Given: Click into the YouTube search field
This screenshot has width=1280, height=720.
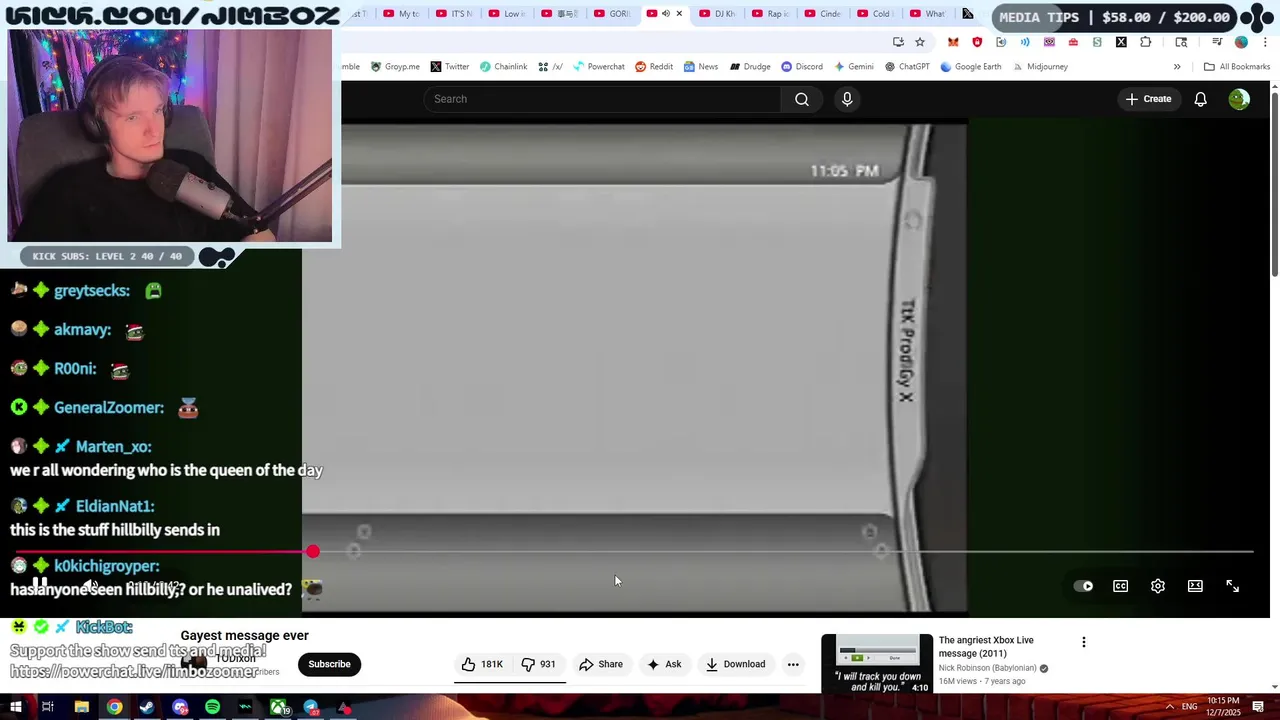Looking at the screenshot, I should [602, 99].
